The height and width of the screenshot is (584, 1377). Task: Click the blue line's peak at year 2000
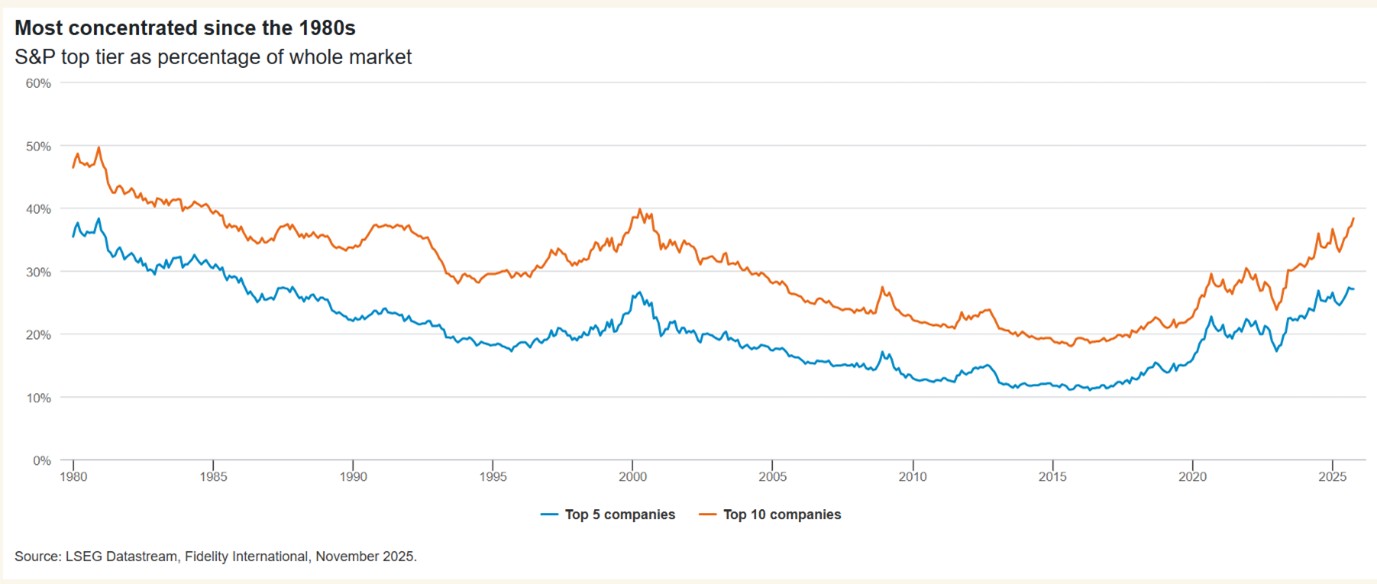(638, 293)
